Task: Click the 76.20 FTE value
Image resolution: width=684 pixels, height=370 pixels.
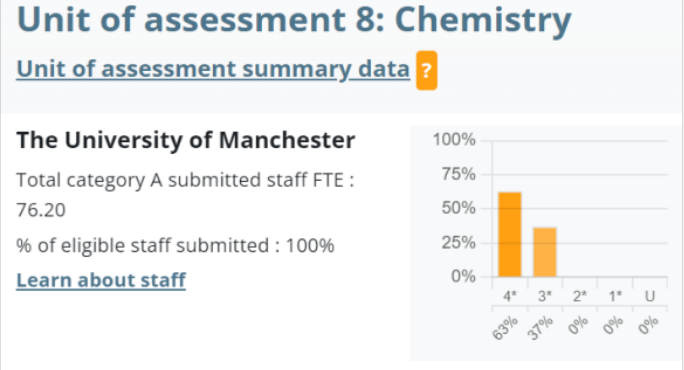Action: tap(41, 210)
